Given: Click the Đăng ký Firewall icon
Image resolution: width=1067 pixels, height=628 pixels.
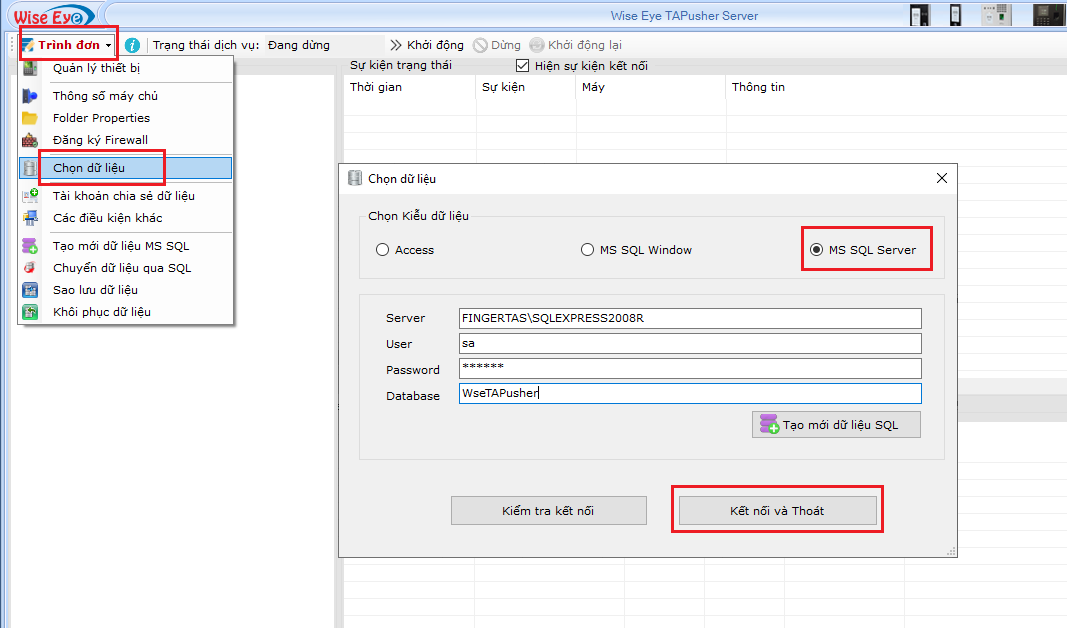Looking at the screenshot, I should (x=31, y=140).
